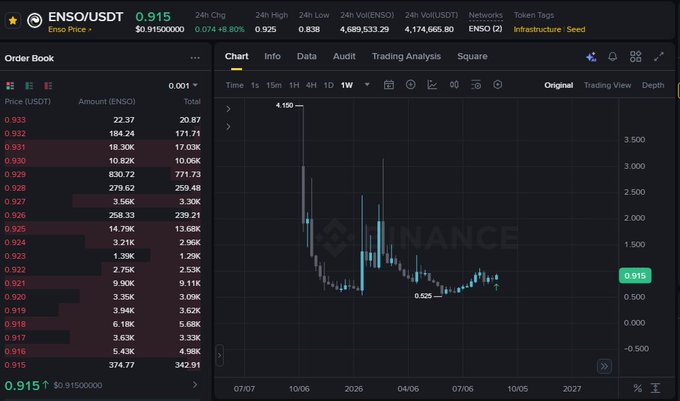Open the Enso Price link
The width and height of the screenshot is (680, 401).
pyautogui.click(x=69, y=29)
